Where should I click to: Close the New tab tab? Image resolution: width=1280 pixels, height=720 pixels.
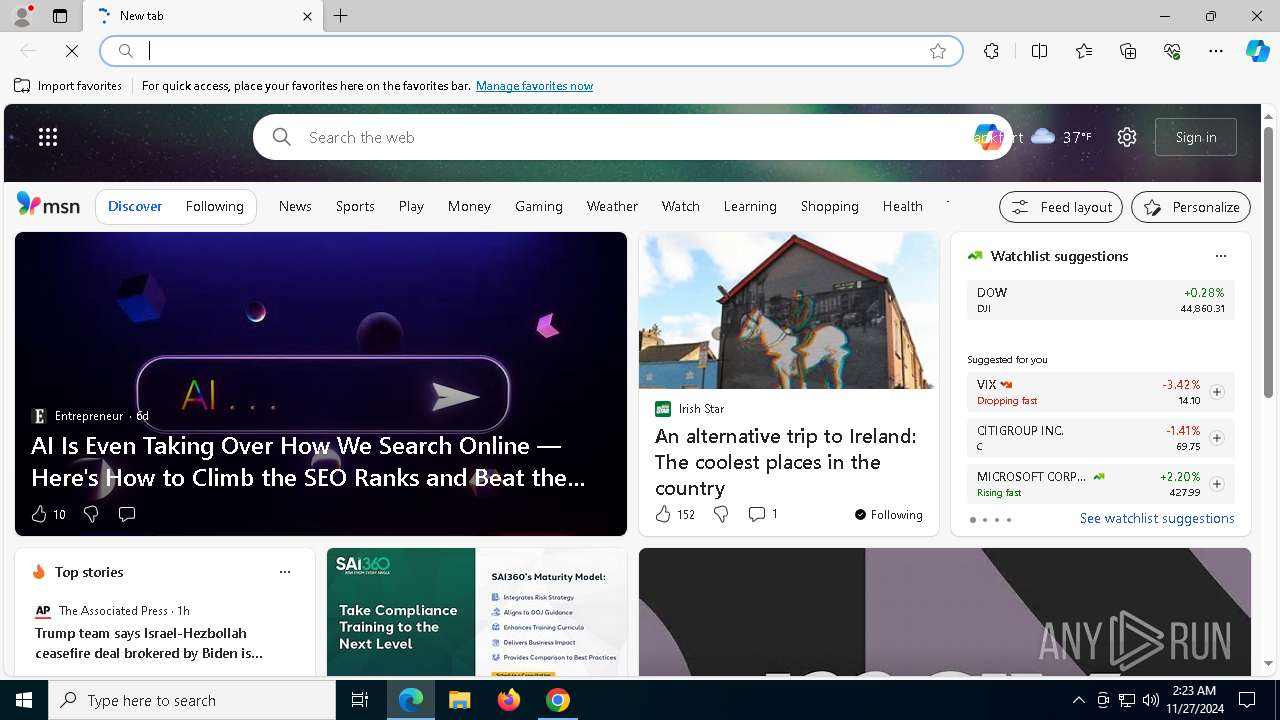[307, 16]
